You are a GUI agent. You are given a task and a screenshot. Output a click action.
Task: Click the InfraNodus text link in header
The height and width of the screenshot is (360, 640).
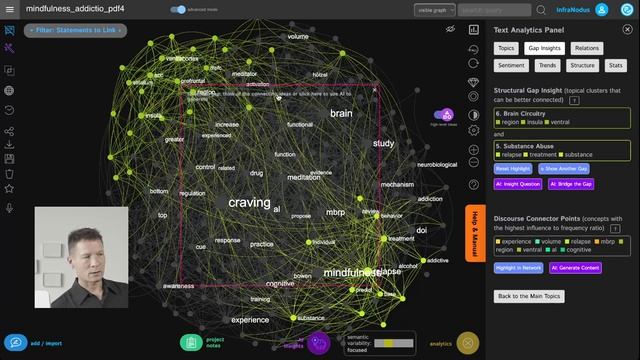(573, 10)
